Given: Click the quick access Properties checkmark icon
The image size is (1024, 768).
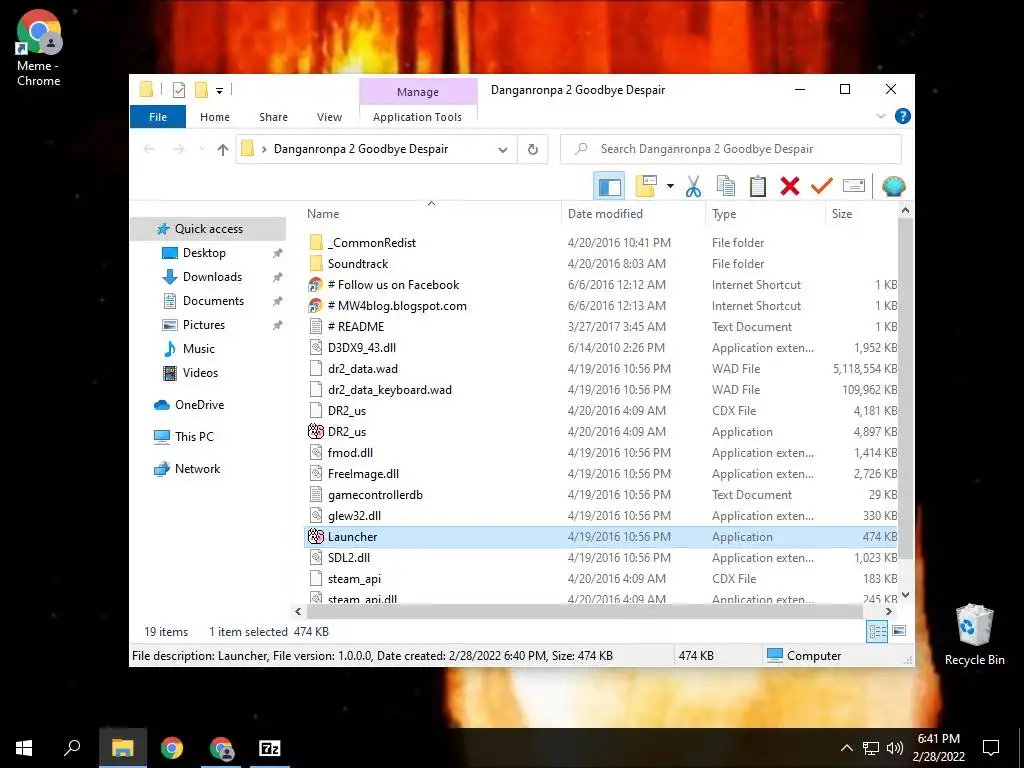Looking at the screenshot, I should click(178, 90).
